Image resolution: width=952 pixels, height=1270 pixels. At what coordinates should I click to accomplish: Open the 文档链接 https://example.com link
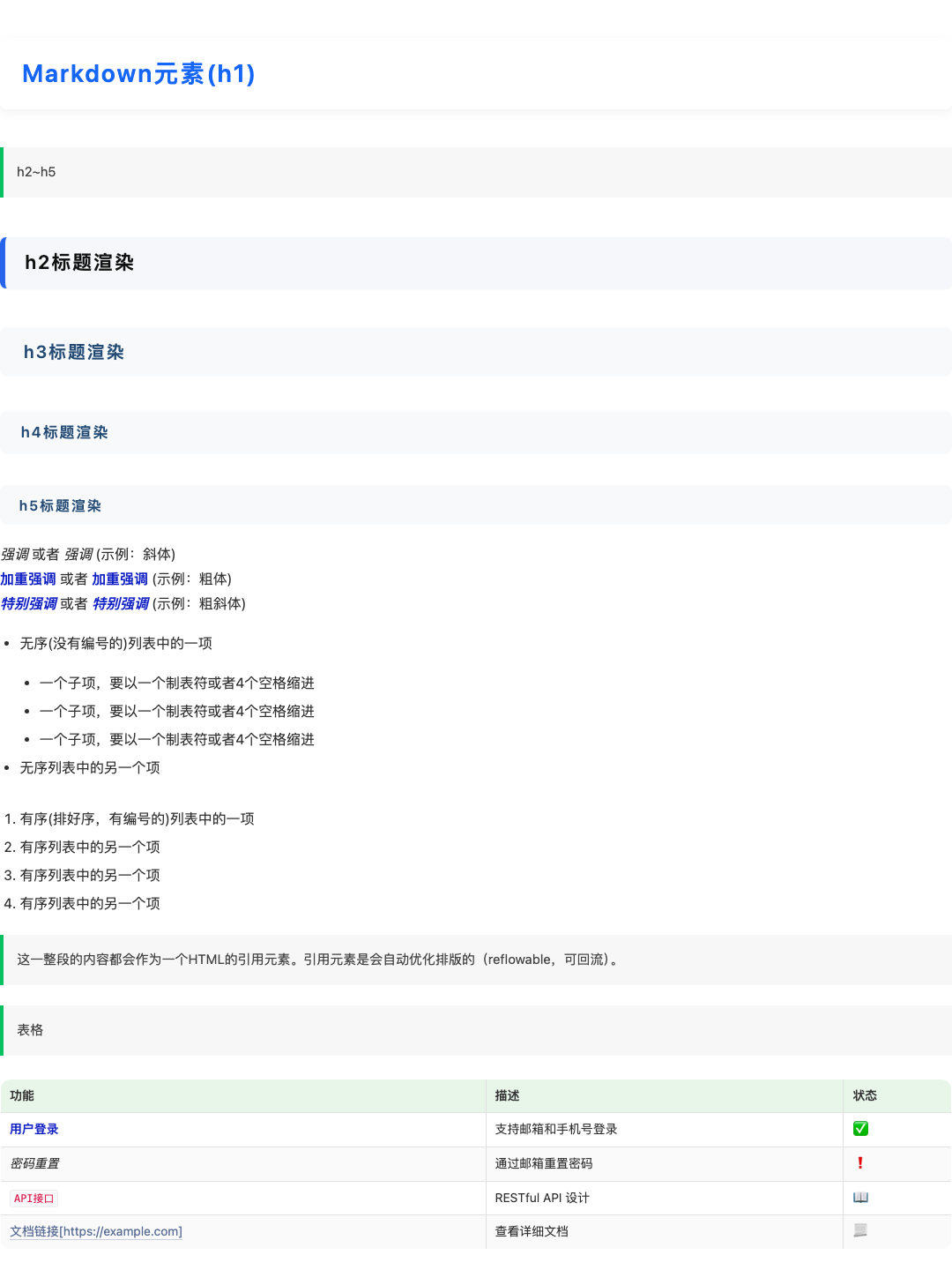coord(96,1231)
